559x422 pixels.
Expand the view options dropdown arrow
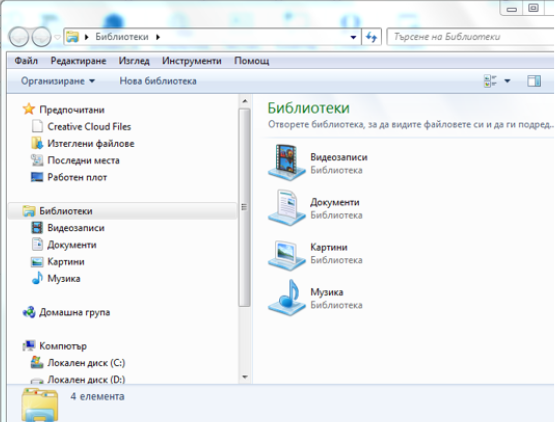click(x=507, y=81)
